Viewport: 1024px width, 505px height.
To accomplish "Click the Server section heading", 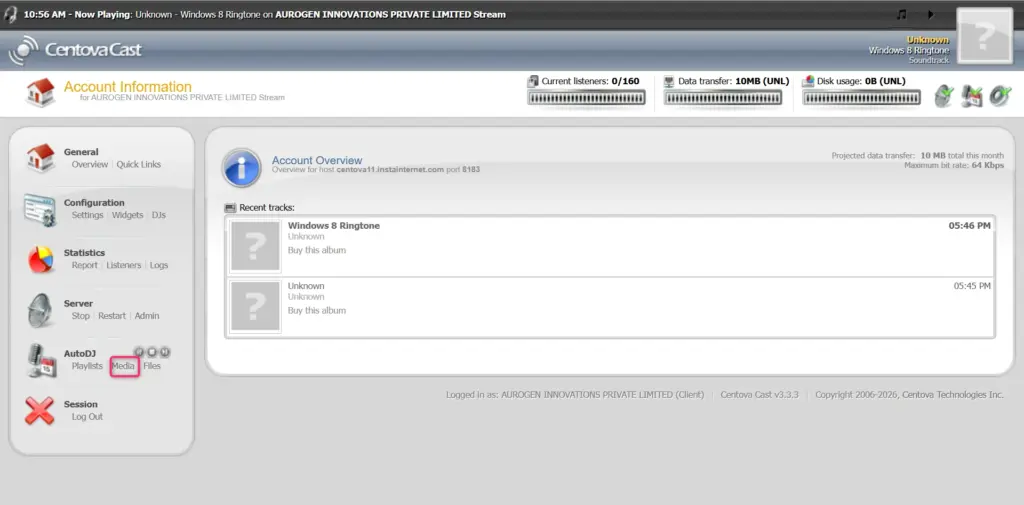I will pyautogui.click(x=78, y=304).
